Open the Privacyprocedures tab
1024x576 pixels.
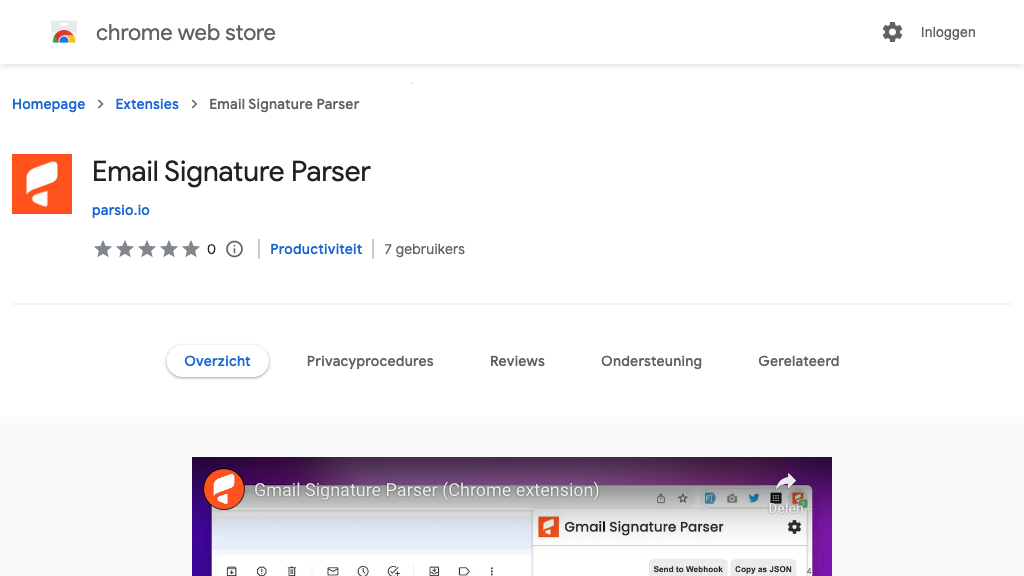(x=370, y=361)
